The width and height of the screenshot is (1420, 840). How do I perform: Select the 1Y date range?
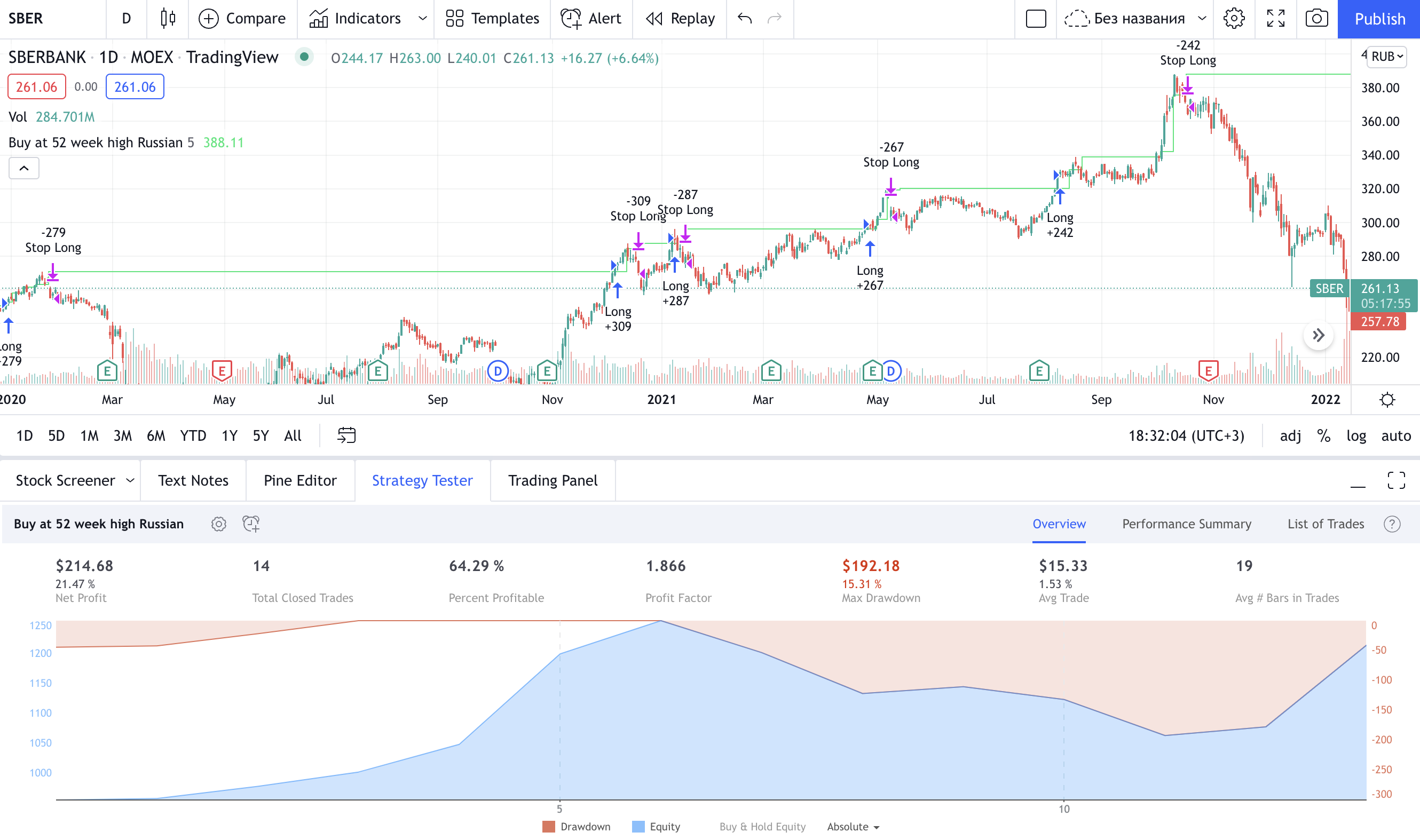(x=230, y=436)
